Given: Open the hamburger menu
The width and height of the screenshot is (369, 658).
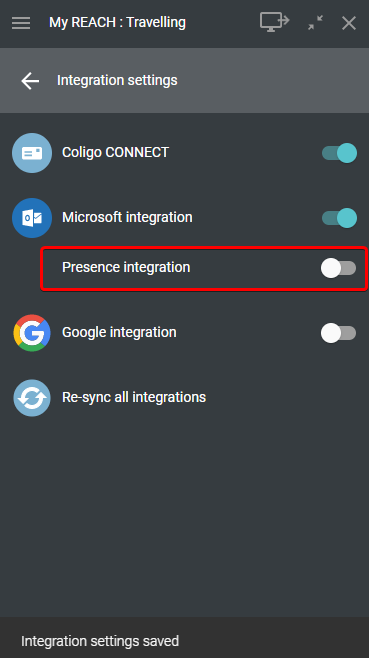Looking at the screenshot, I should pyautogui.click(x=21, y=23).
